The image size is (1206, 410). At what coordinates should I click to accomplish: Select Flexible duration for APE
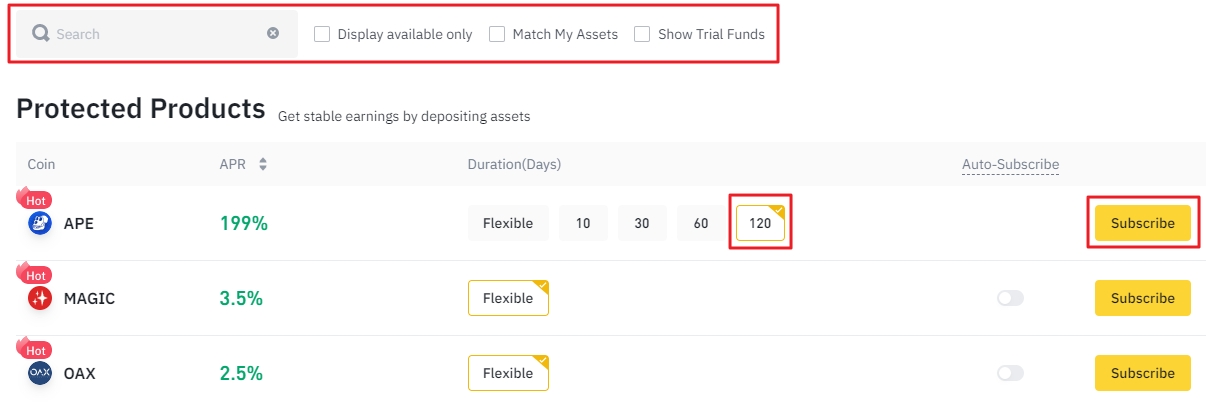[508, 224]
